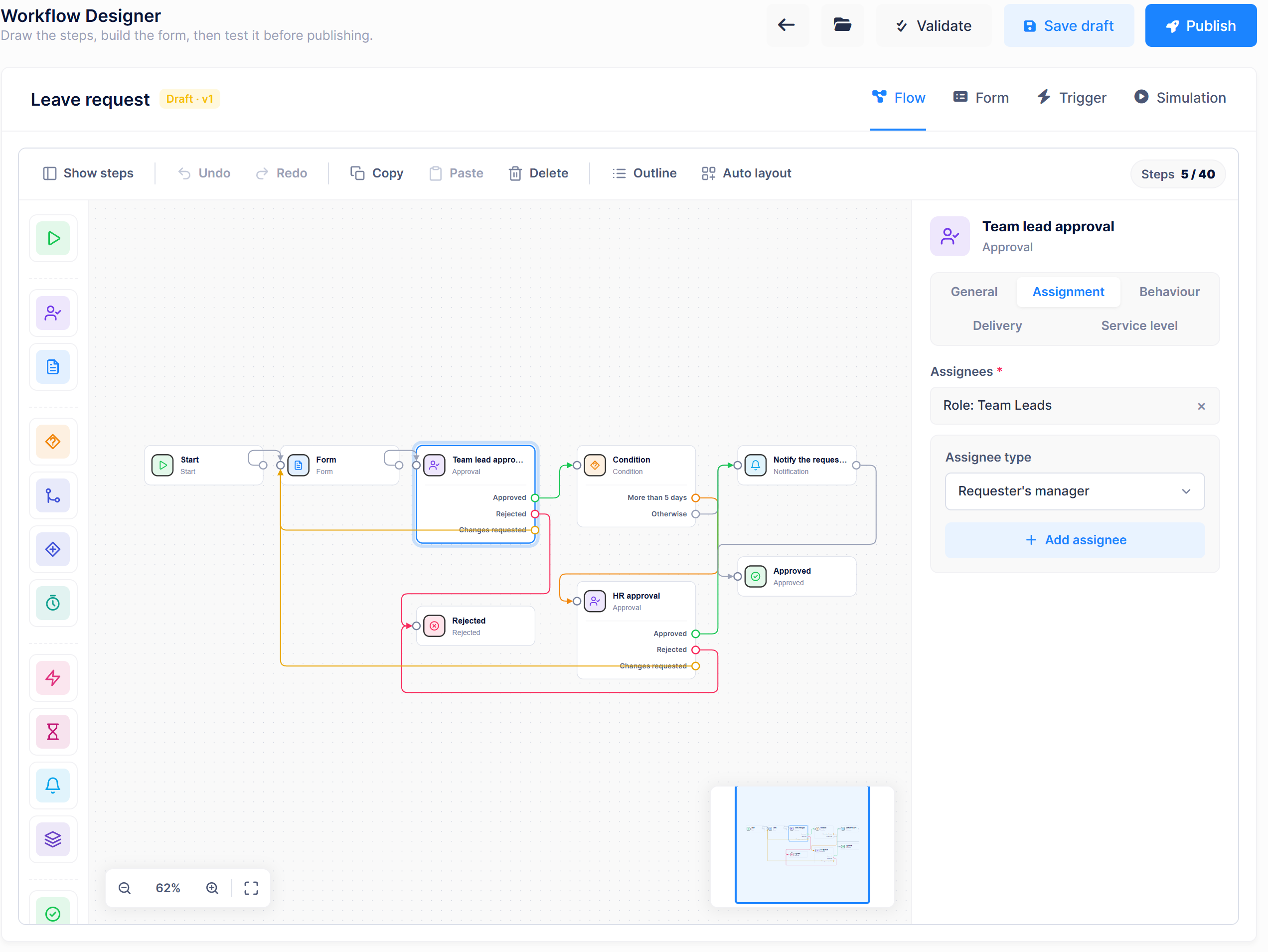Copy the selected step

tap(377, 173)
